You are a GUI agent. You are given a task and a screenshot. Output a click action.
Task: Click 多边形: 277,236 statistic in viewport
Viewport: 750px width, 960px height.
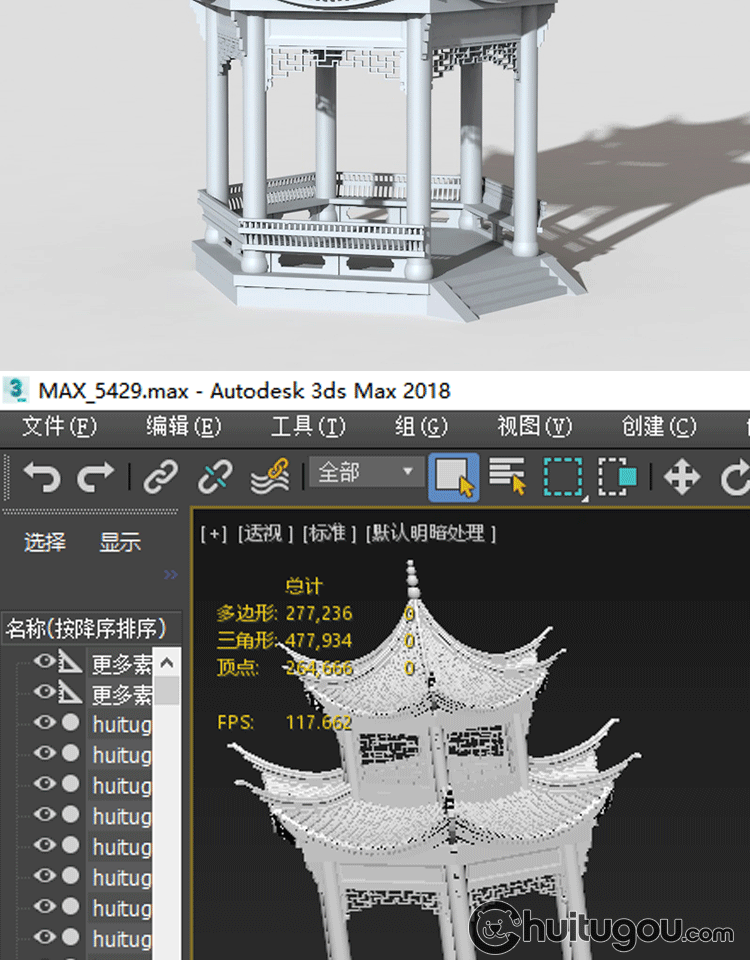point(284,613)
